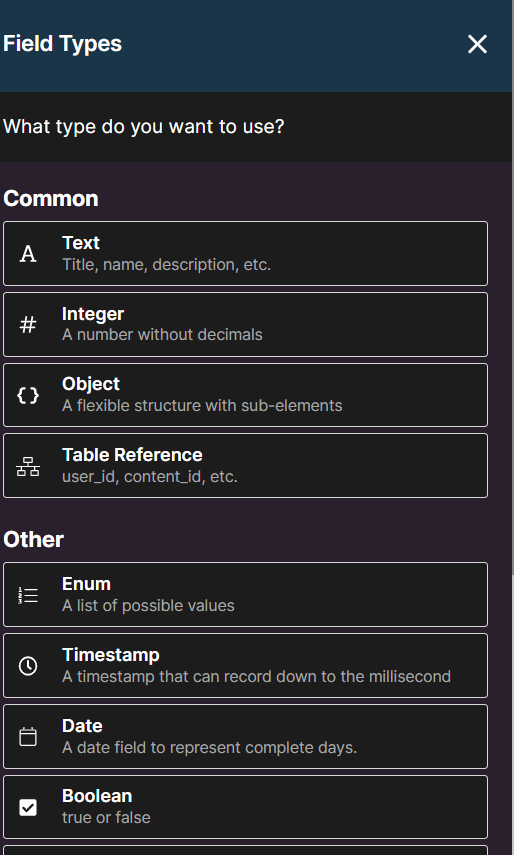Click the Object curly braces icon
The height and width of the screenshot is (855, 514).
coord(28,395)
